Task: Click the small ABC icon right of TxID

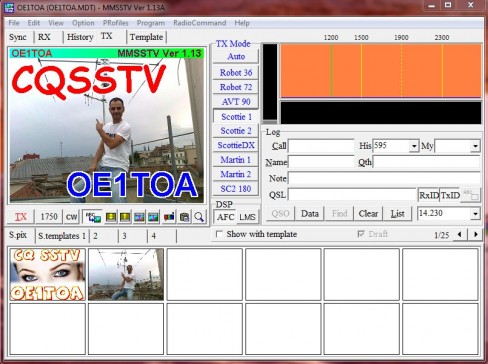Action: 471,195
